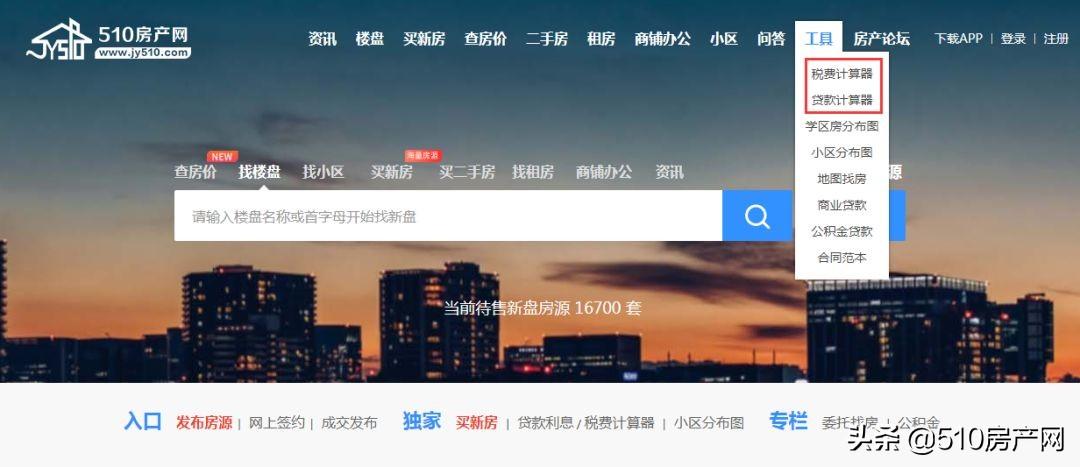Viewport: 1080px width, 467px height.
Task: Open the 网上签约 link
Action: click(276, 422)
